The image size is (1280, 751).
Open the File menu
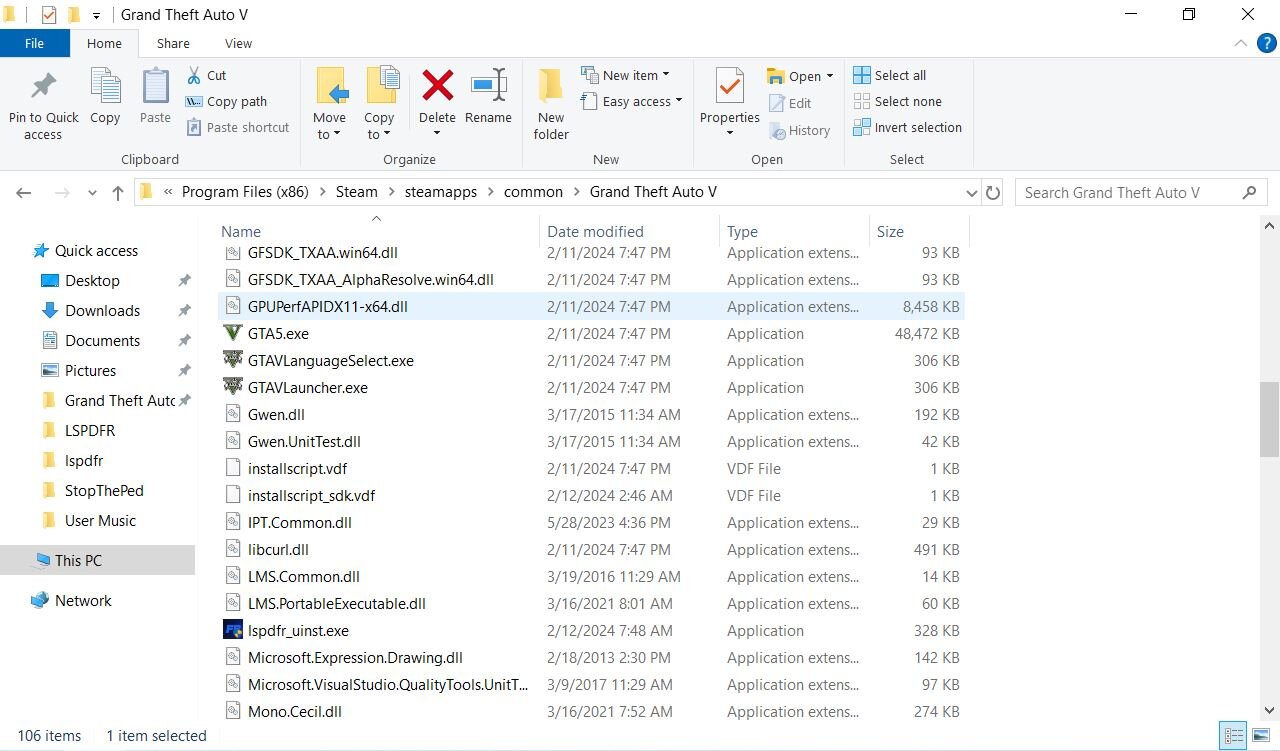click(34, 43)
